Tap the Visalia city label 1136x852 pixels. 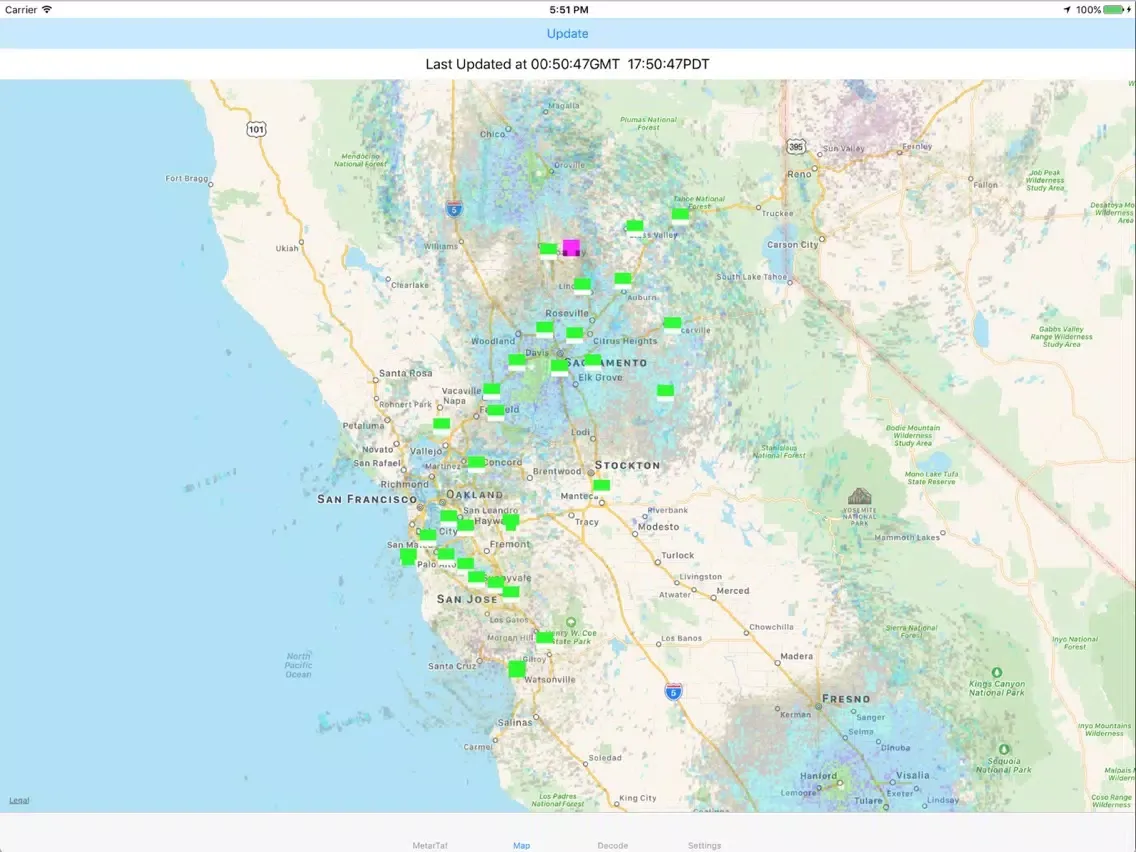[x=913, y=775]
